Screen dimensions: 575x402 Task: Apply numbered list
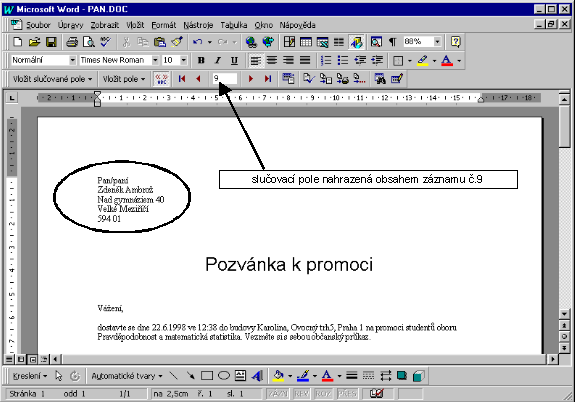coord(326,60)
